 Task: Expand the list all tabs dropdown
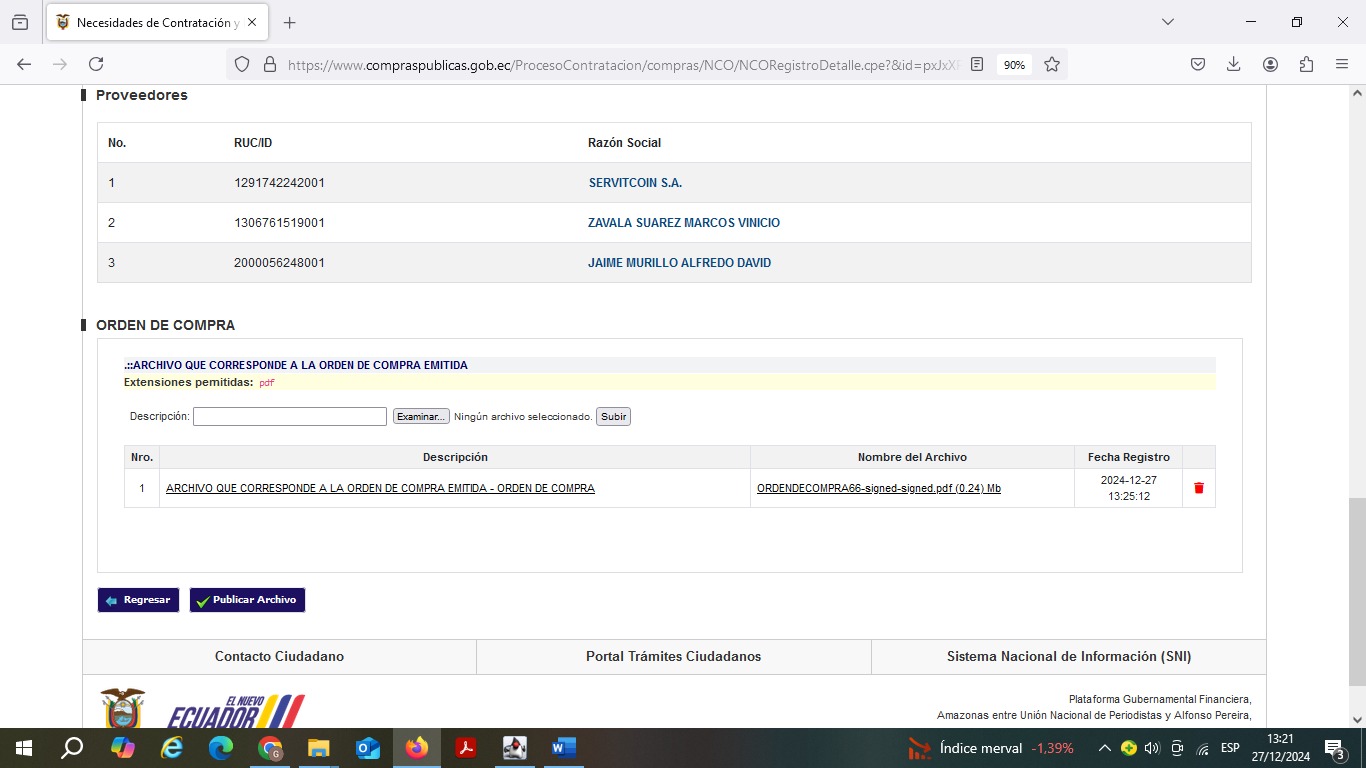(1167, 22)
